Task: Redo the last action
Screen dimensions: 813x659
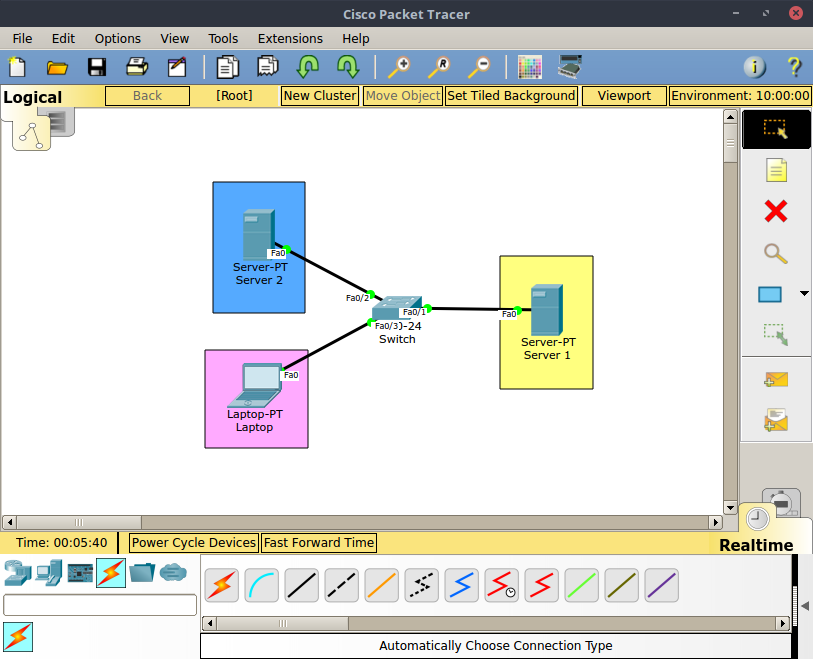Action: tap(348, 67)
